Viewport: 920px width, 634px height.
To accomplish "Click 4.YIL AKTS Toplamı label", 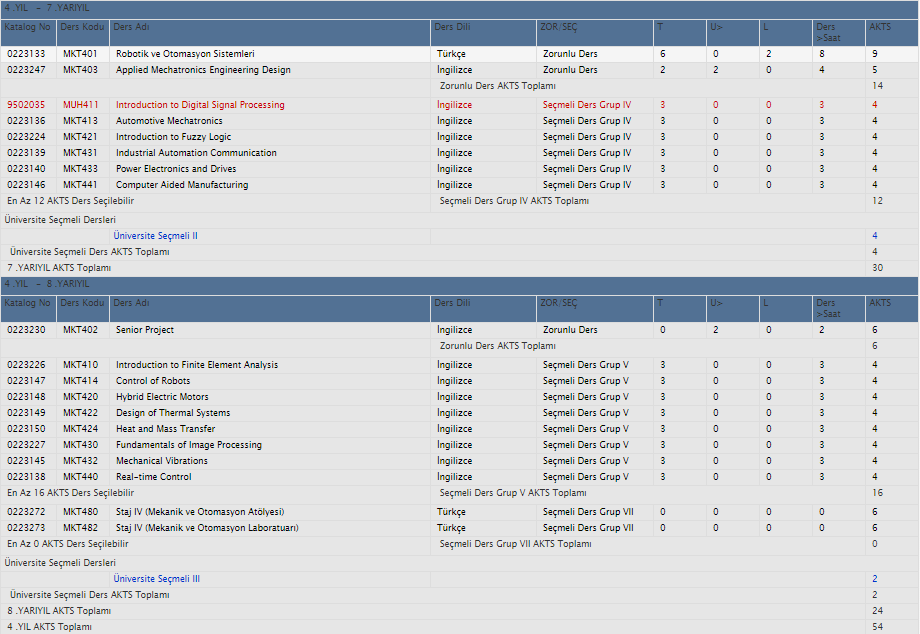I will point(49,627).
